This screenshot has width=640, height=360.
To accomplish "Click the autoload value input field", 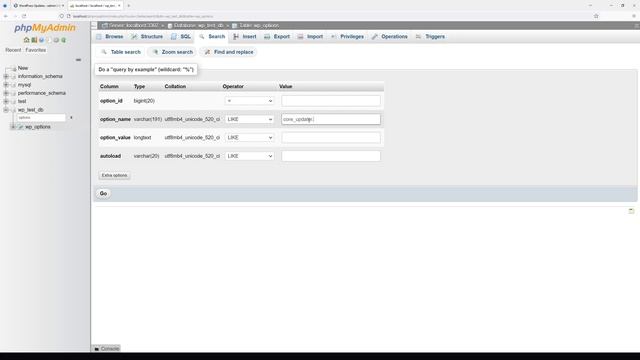I will tap(331, 156).
